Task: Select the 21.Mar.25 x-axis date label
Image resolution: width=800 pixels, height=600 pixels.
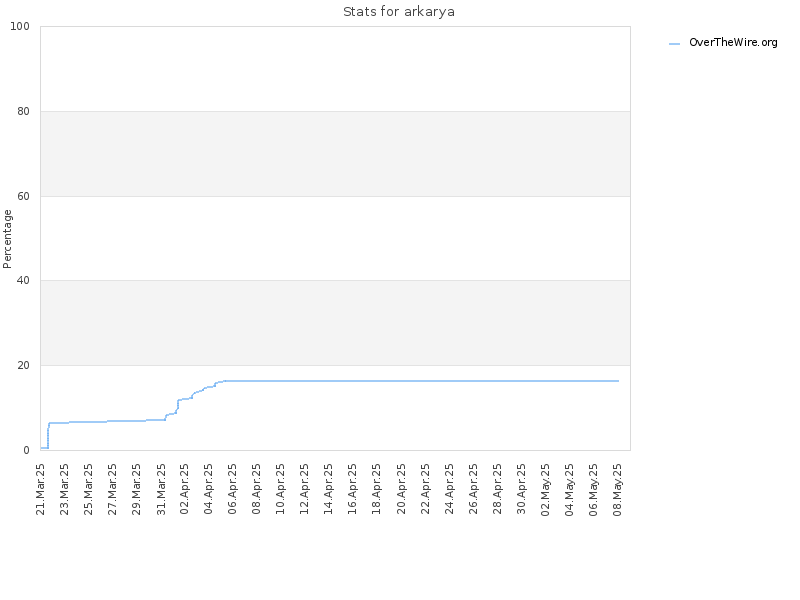Action: [x=41, y=489]
